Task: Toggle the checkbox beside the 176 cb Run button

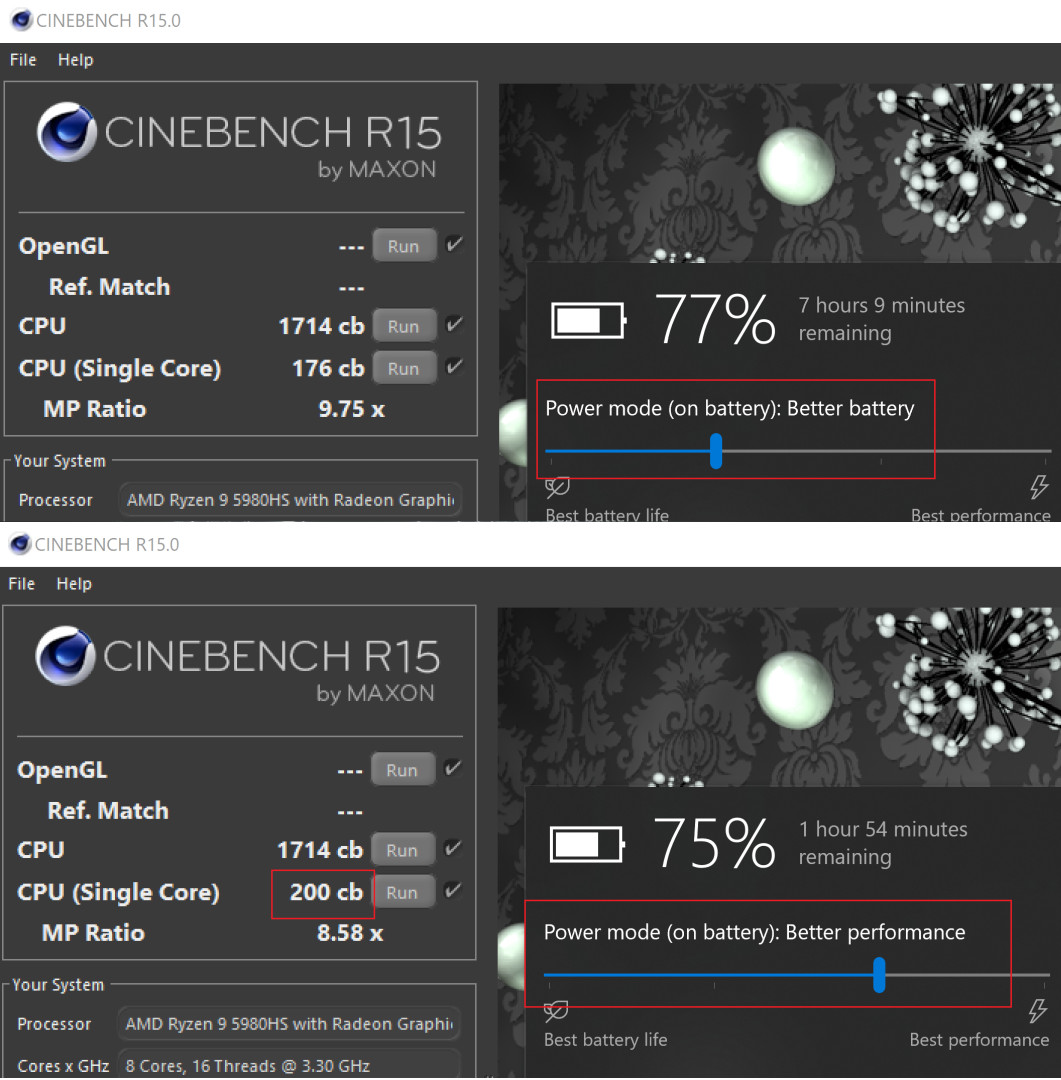Action: 454,367
